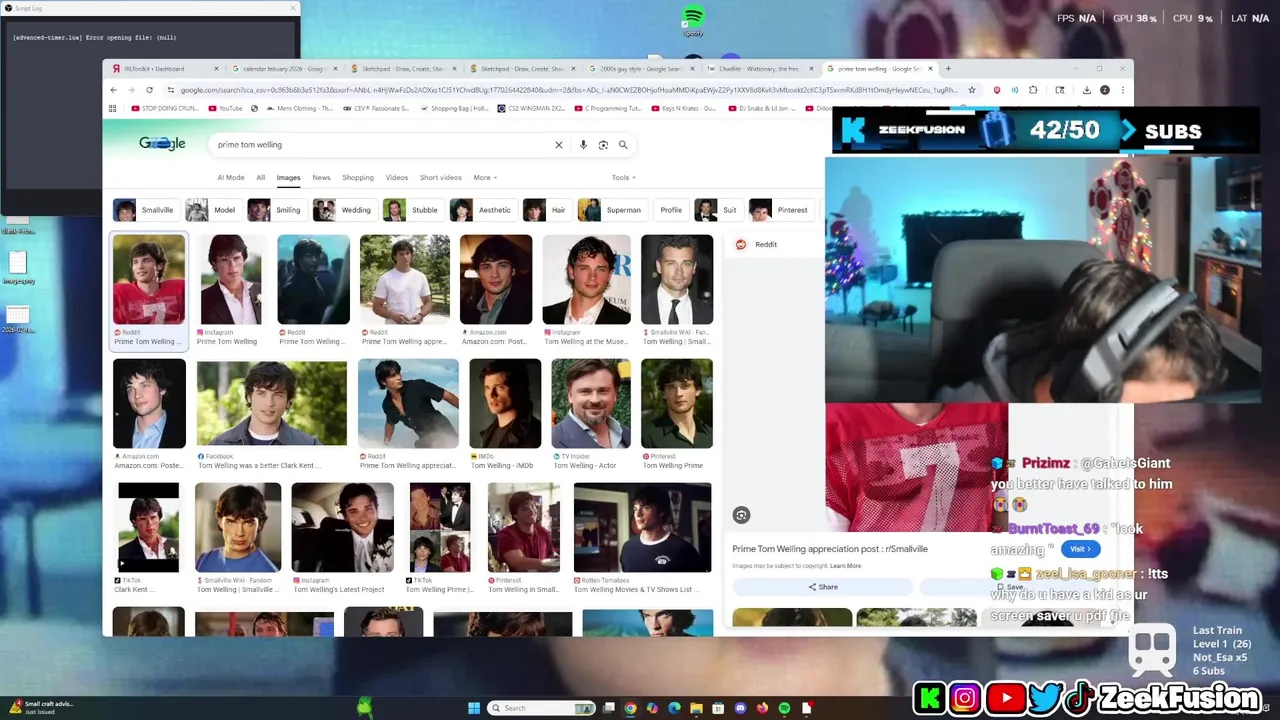This screenshot has height=720, width=1280.
Task: Open the TV Insider Tom Welling - Actor thumbnail
Action: point(591,403)
